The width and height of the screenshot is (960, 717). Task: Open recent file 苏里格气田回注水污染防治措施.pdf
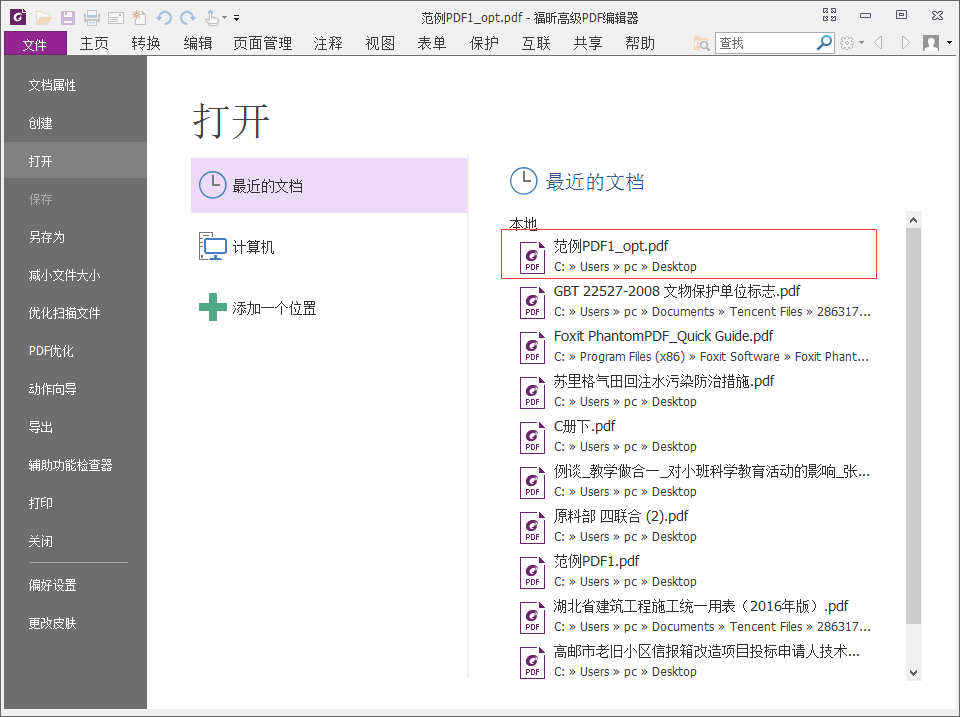pos(696,391)
